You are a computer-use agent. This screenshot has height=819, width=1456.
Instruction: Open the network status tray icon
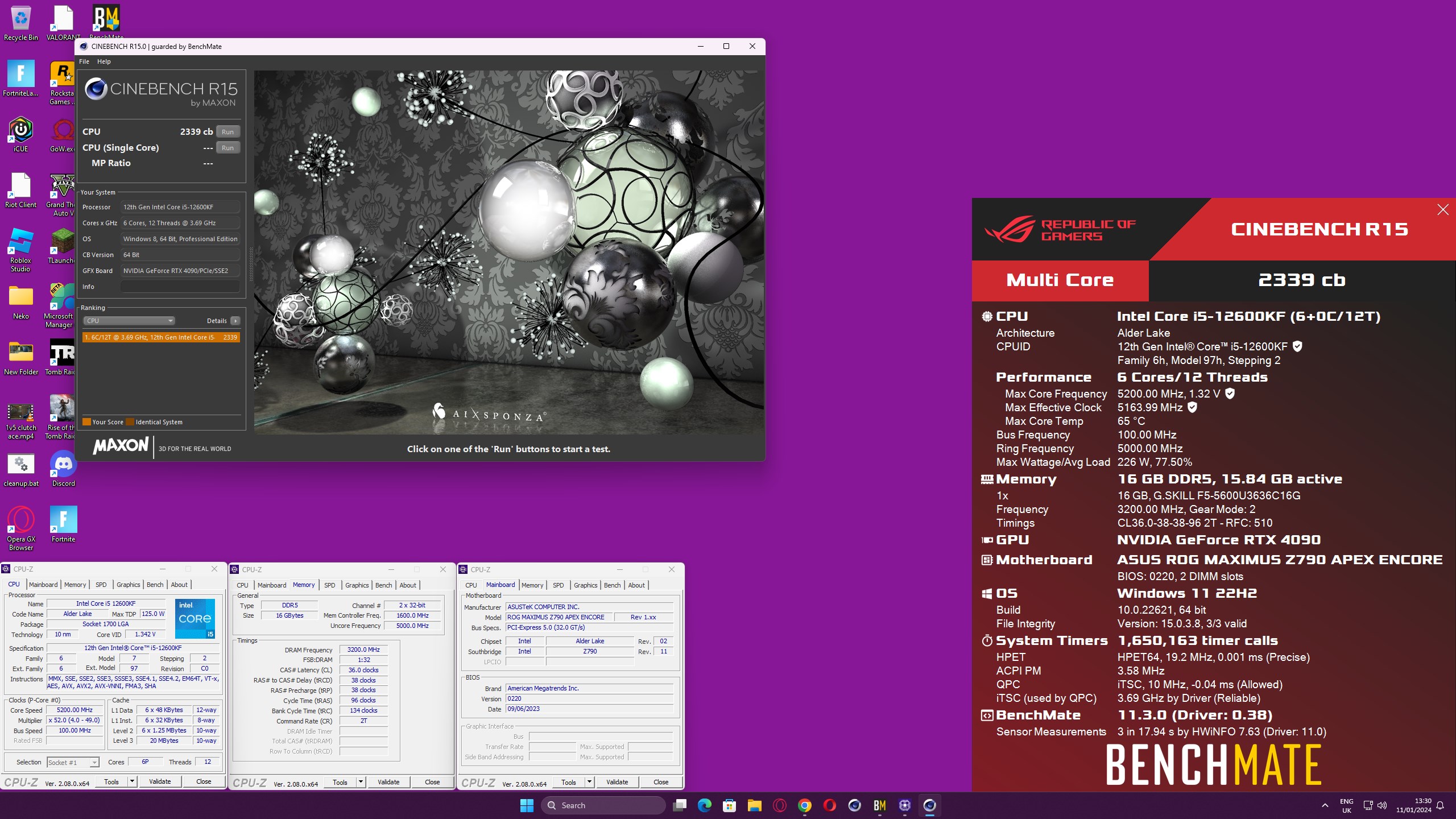coord(1368,805)
